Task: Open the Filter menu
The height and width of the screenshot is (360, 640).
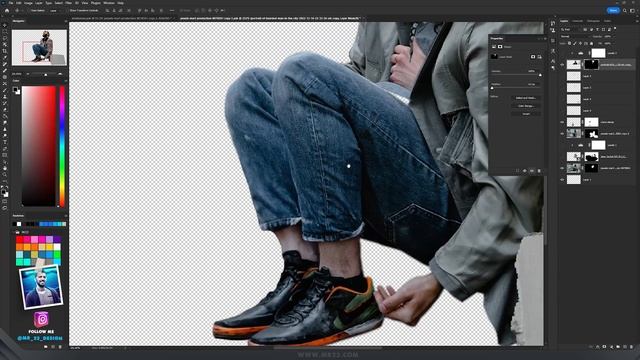Action: click(x=69, y=3)
